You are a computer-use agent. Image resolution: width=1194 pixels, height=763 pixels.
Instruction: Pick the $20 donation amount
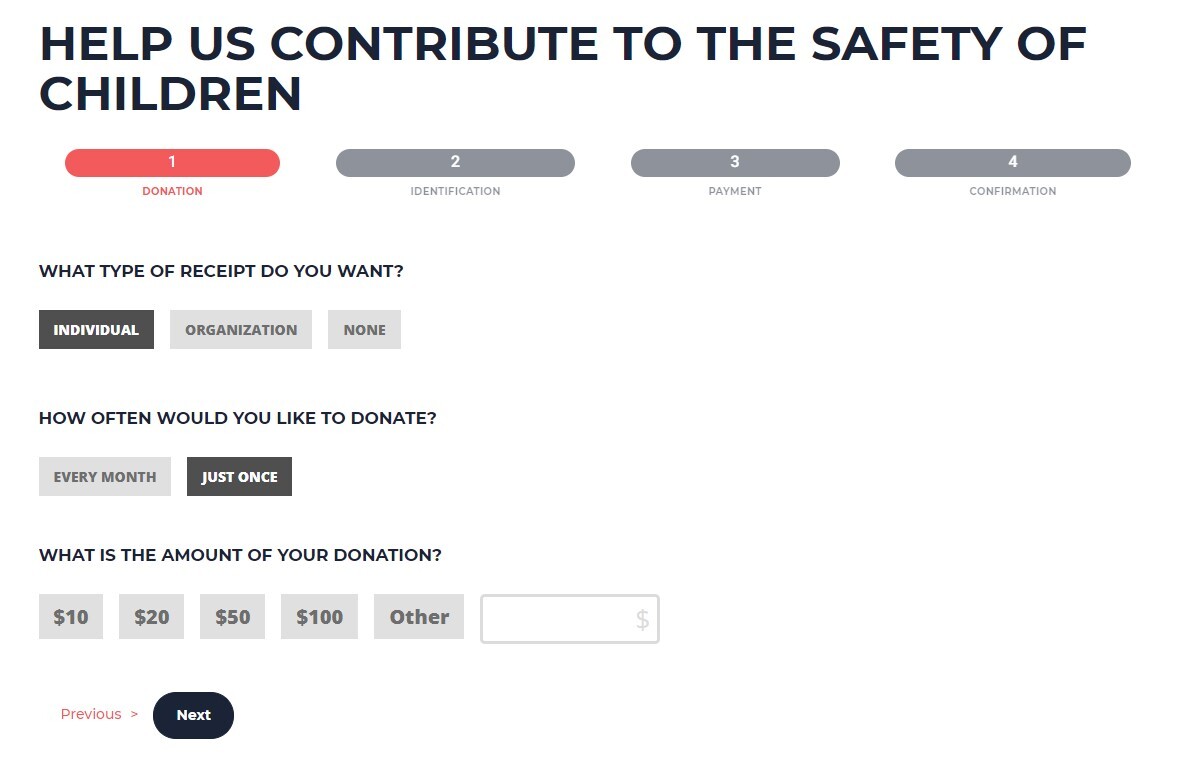151,617
